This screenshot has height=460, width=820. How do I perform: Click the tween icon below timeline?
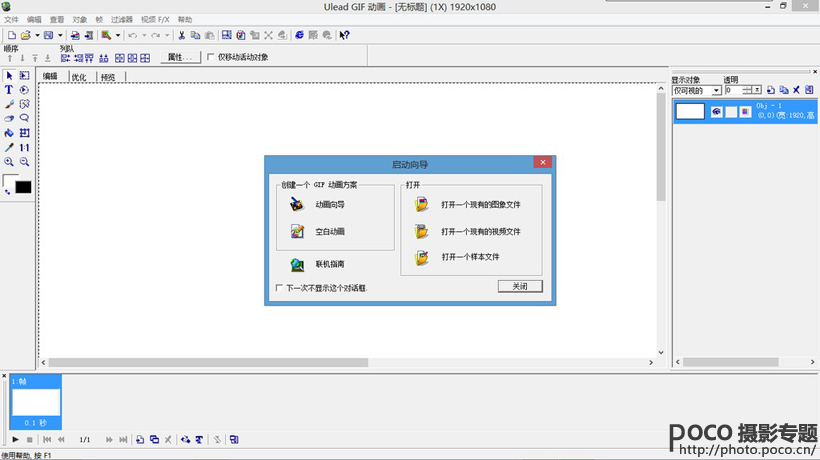tap(185, 440)
